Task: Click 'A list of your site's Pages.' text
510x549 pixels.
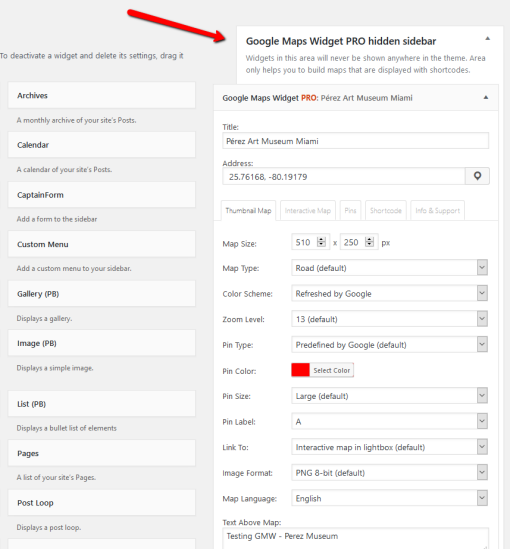Action: [56, 477]
